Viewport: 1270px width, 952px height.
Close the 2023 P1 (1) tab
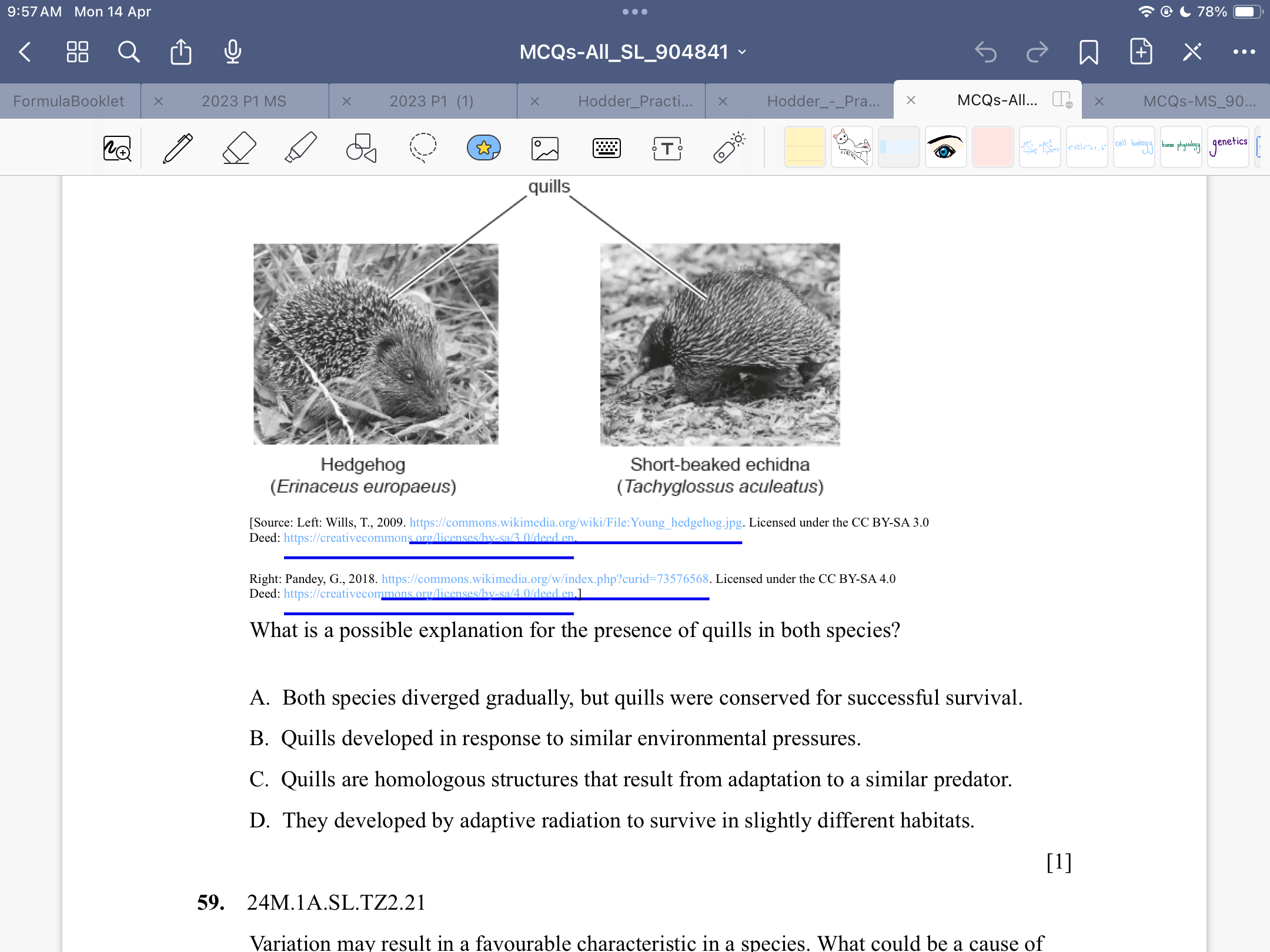(346, 101)
